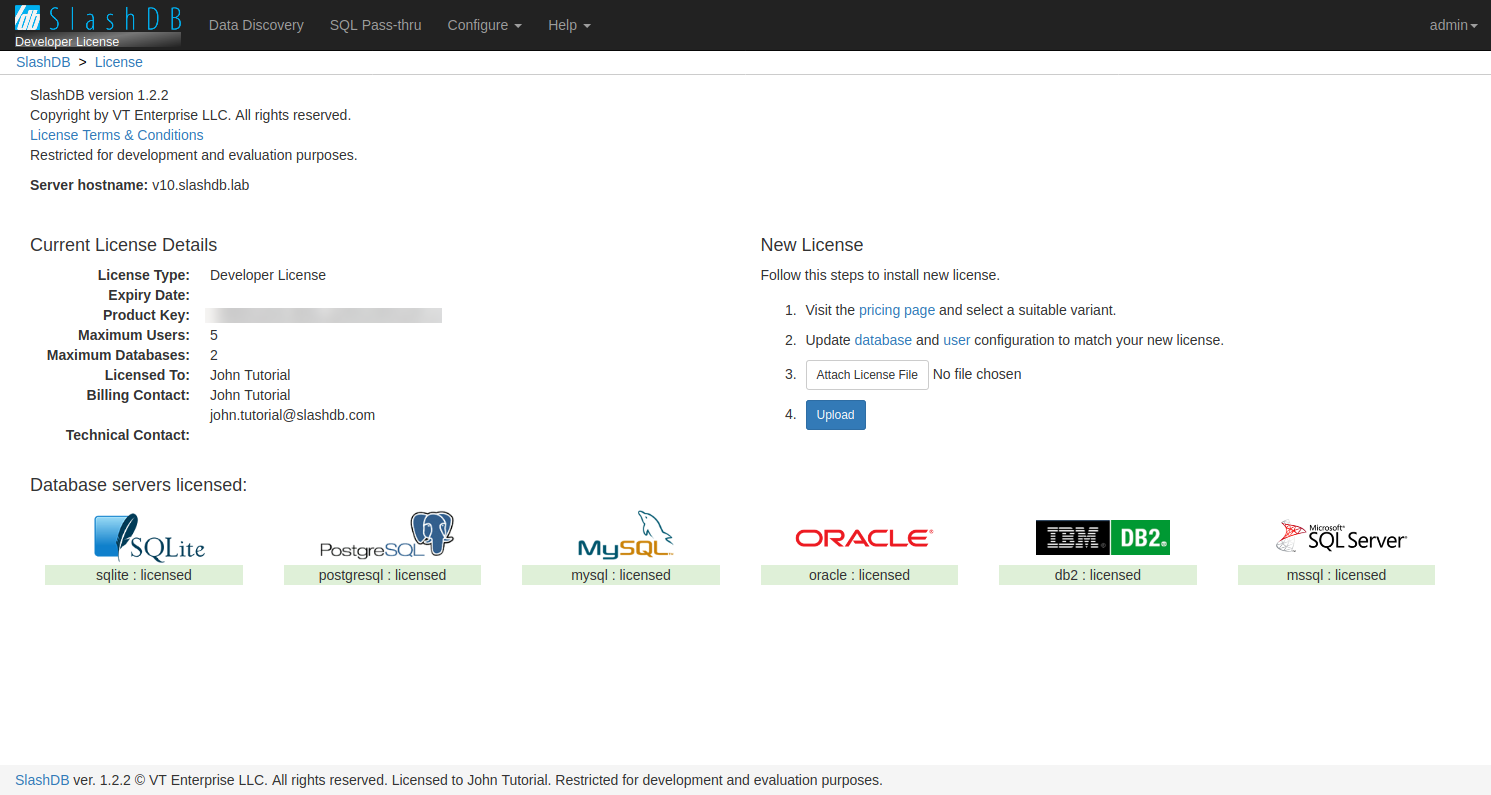Click 'Current License Details' heading

(124, 245)
